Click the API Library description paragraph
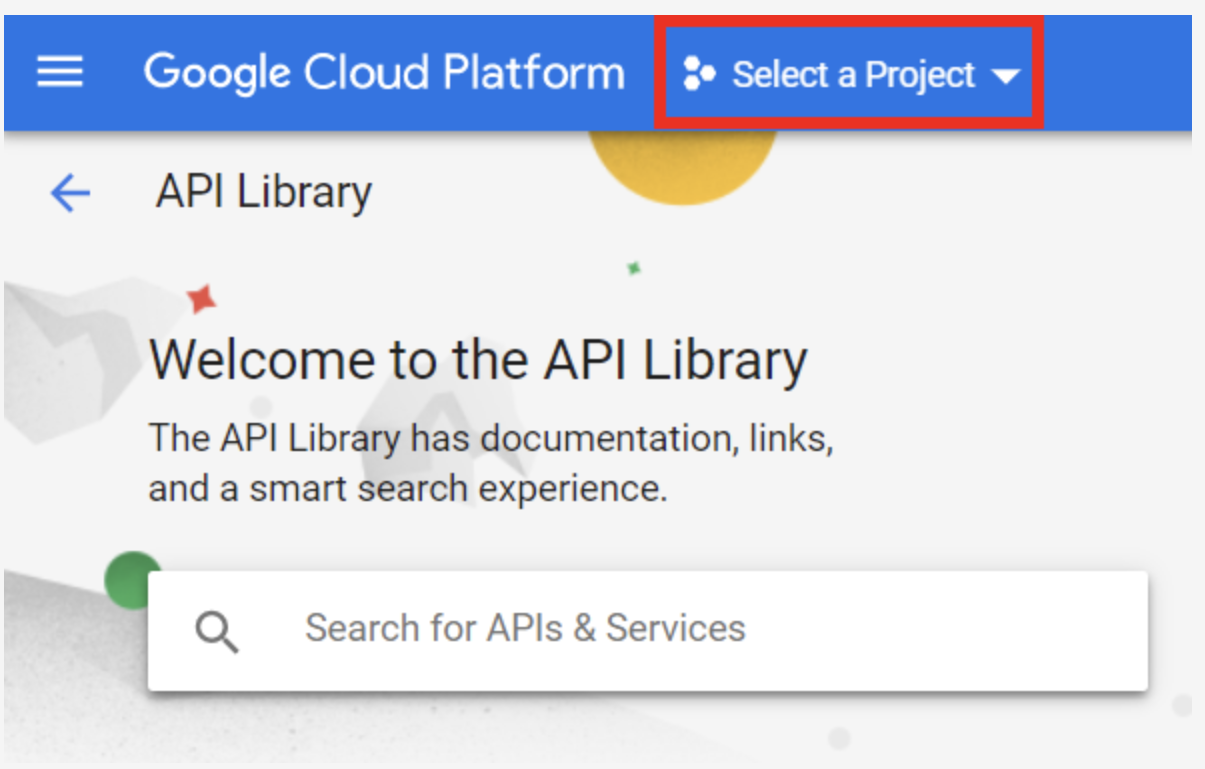 pyautogui.click(x=490, y=464)
